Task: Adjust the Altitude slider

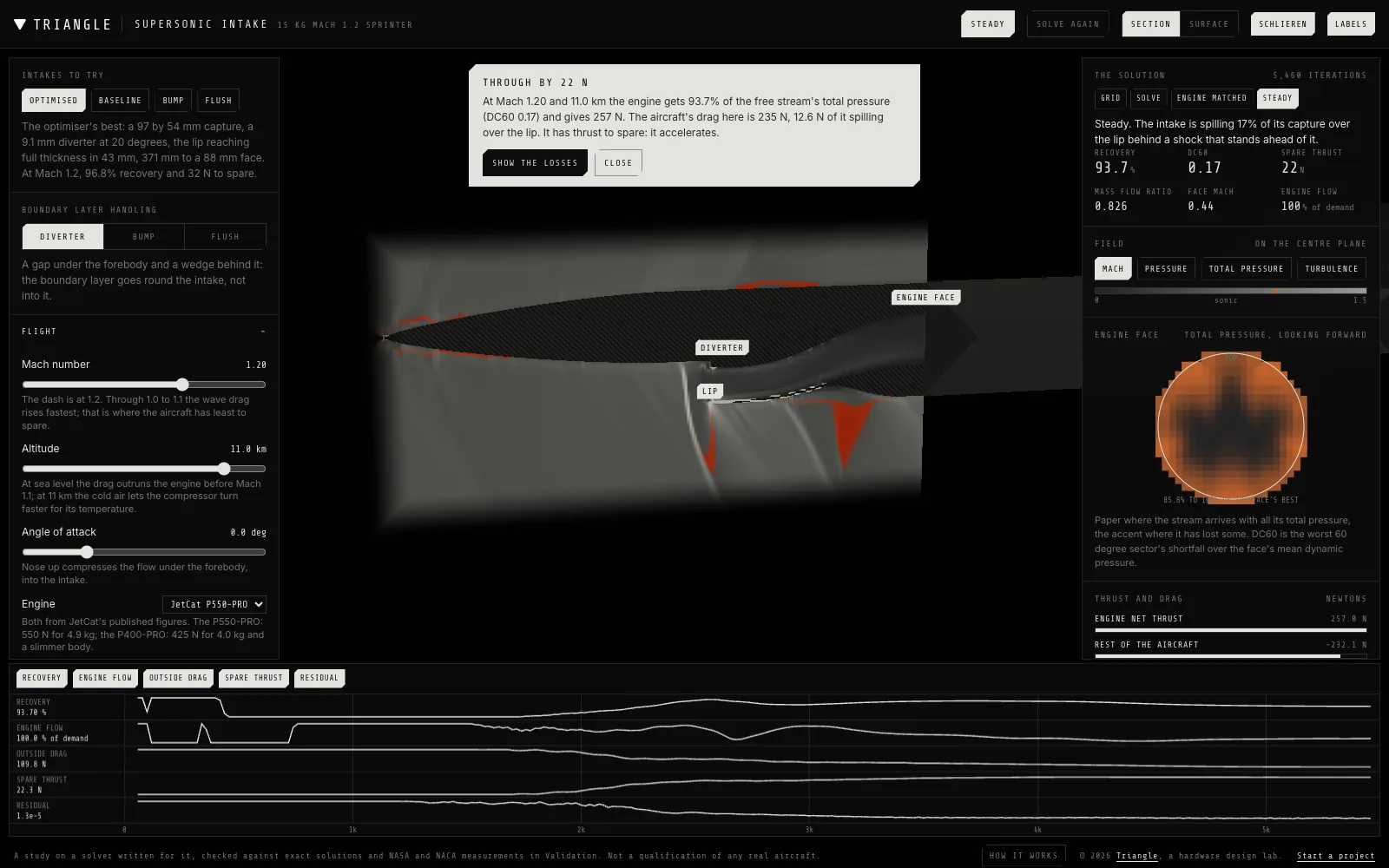Action: coord(143,469)
